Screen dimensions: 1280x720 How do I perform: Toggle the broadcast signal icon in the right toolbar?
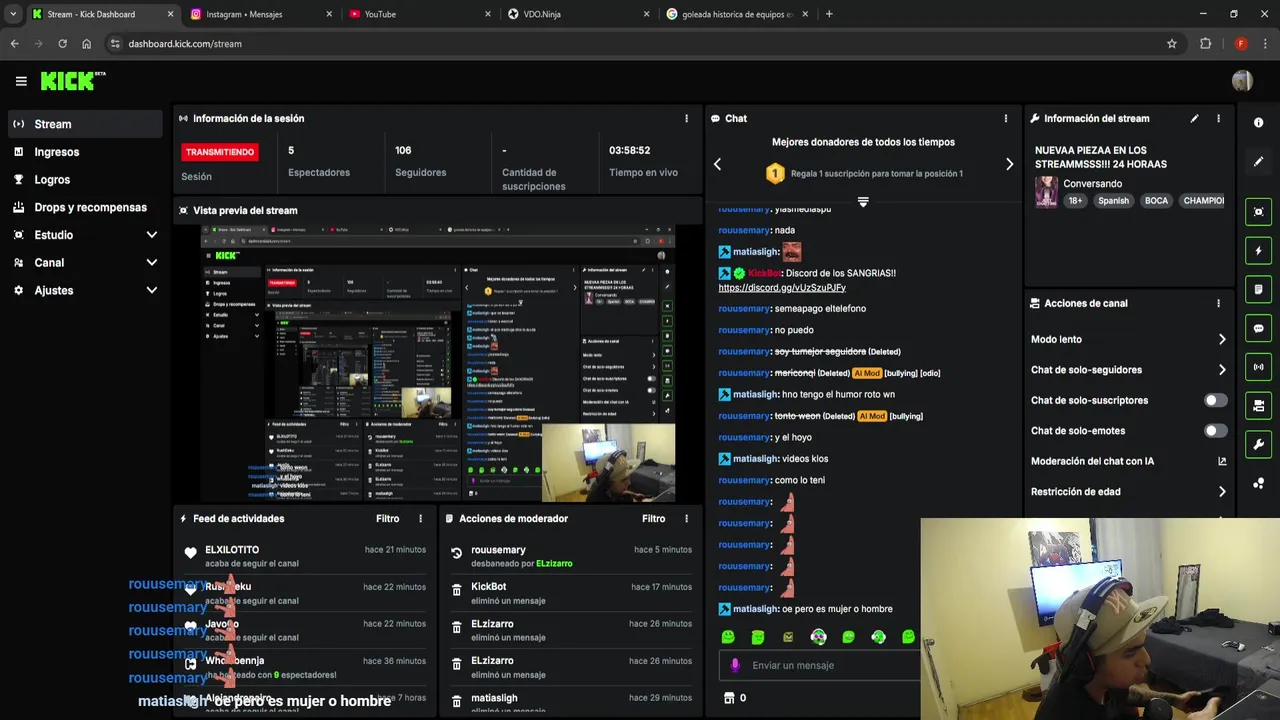point(1258,367)
